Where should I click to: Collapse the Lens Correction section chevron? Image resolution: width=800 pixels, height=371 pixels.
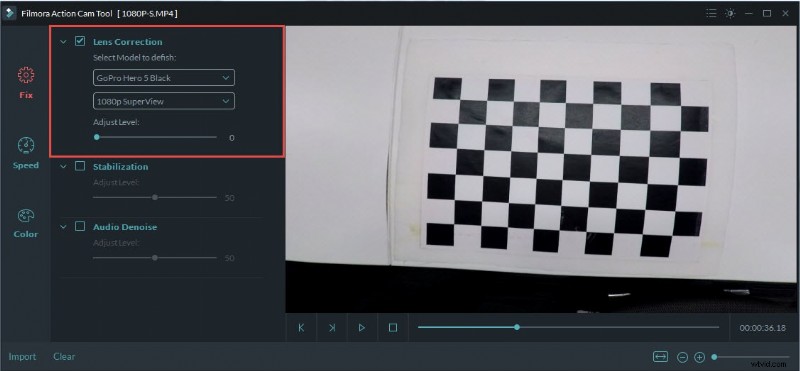coord(63,42)
